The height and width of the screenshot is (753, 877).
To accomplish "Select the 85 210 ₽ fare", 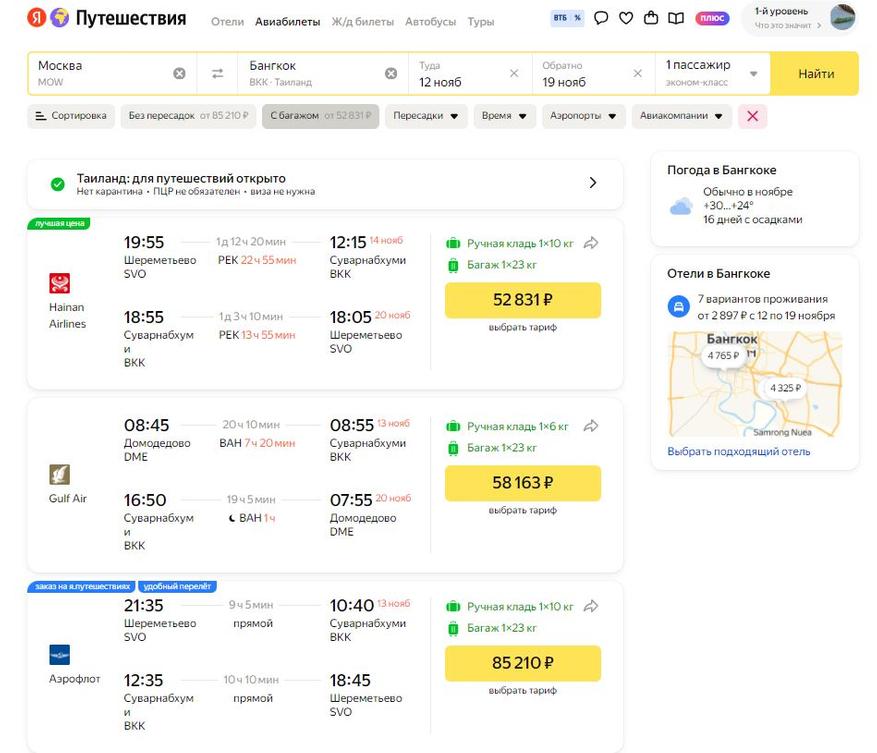I will click(522, 663).
